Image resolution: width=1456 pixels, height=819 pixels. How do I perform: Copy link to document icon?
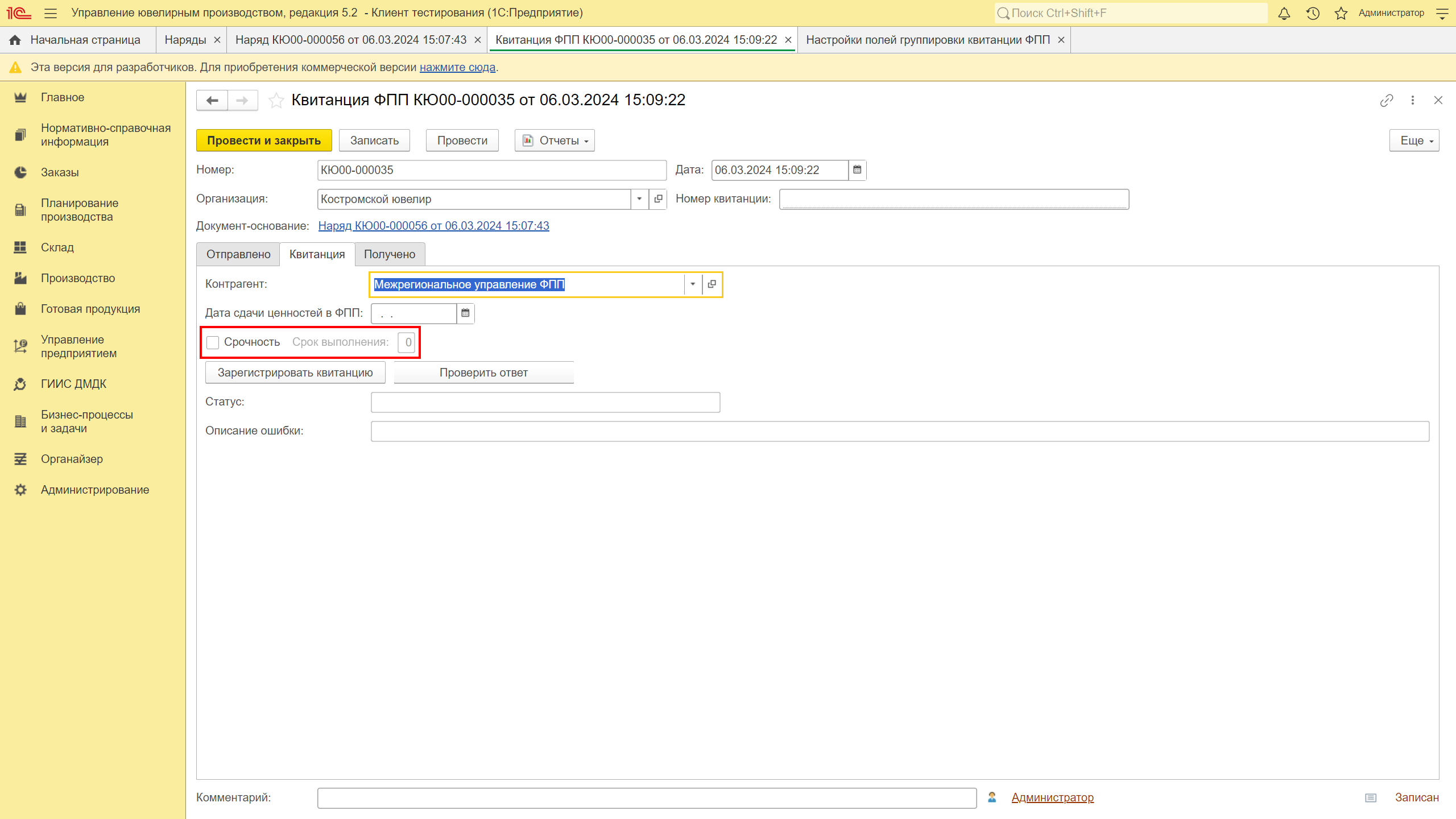tap(1387, 100)
